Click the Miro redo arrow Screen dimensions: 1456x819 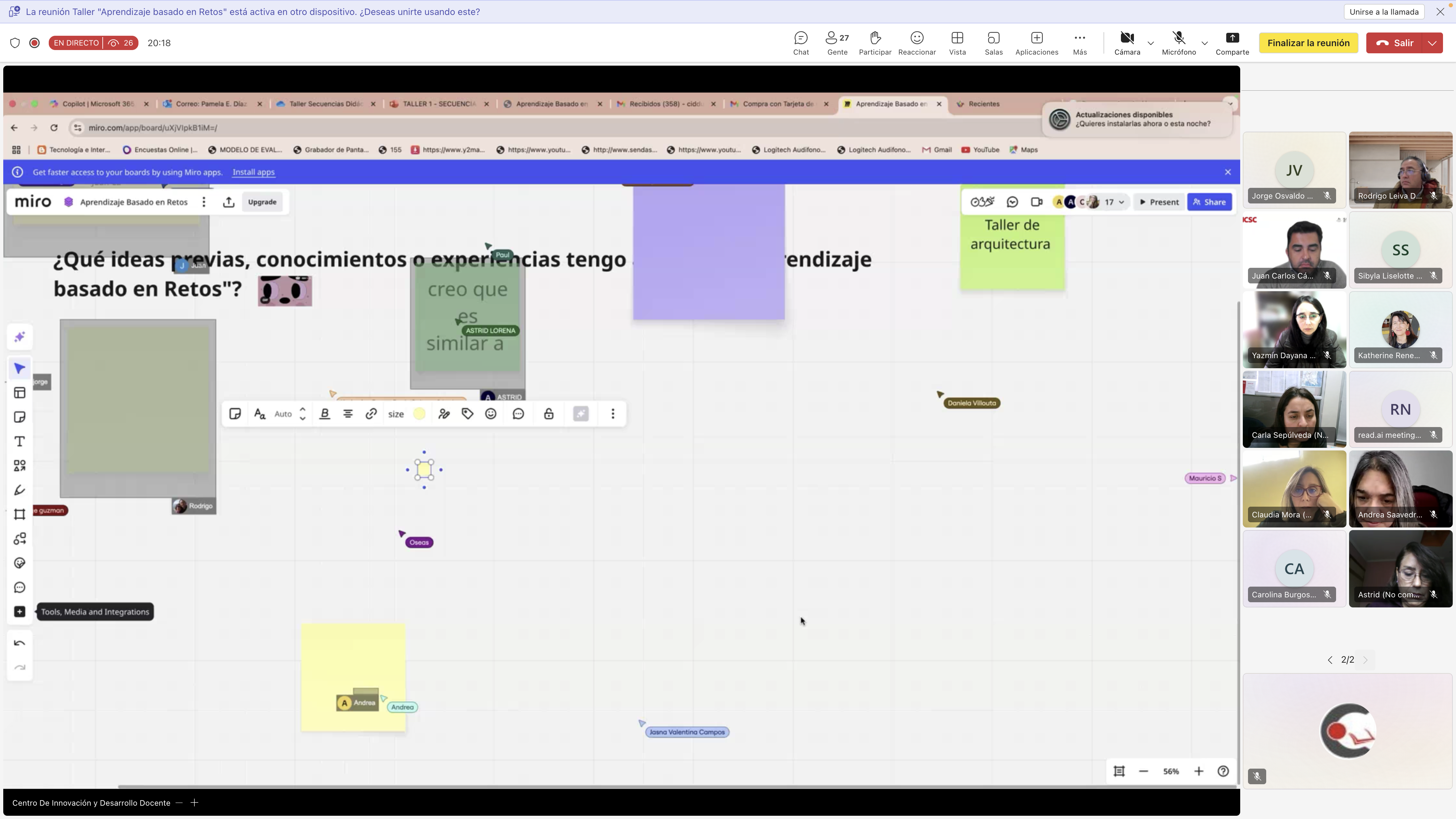(x=20, y=668)
